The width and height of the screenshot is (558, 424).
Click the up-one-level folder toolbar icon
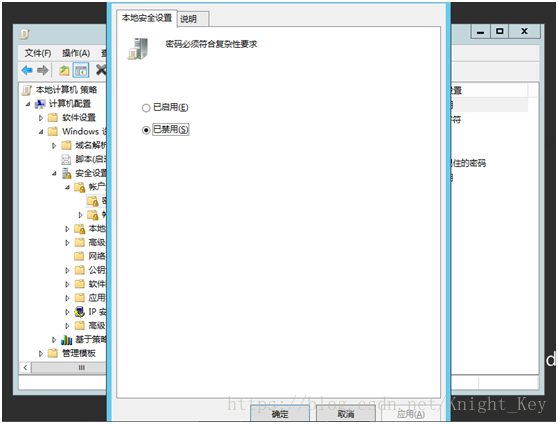[64, 70]
